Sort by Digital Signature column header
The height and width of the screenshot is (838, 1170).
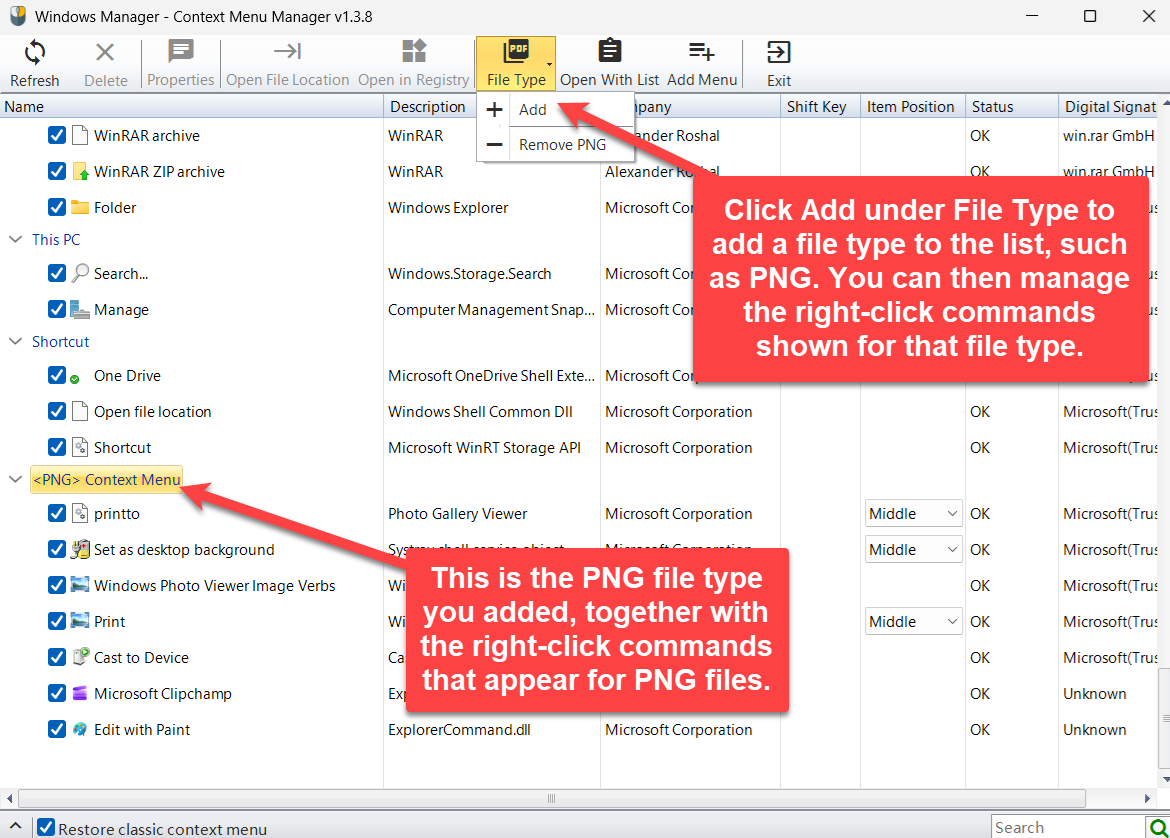[1110, 107]
